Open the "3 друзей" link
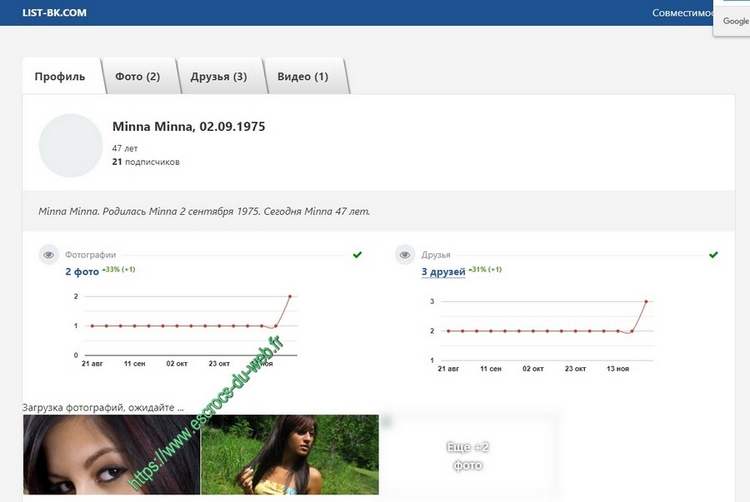The width and height of the screenshot is (750, 502). [443, 271]
